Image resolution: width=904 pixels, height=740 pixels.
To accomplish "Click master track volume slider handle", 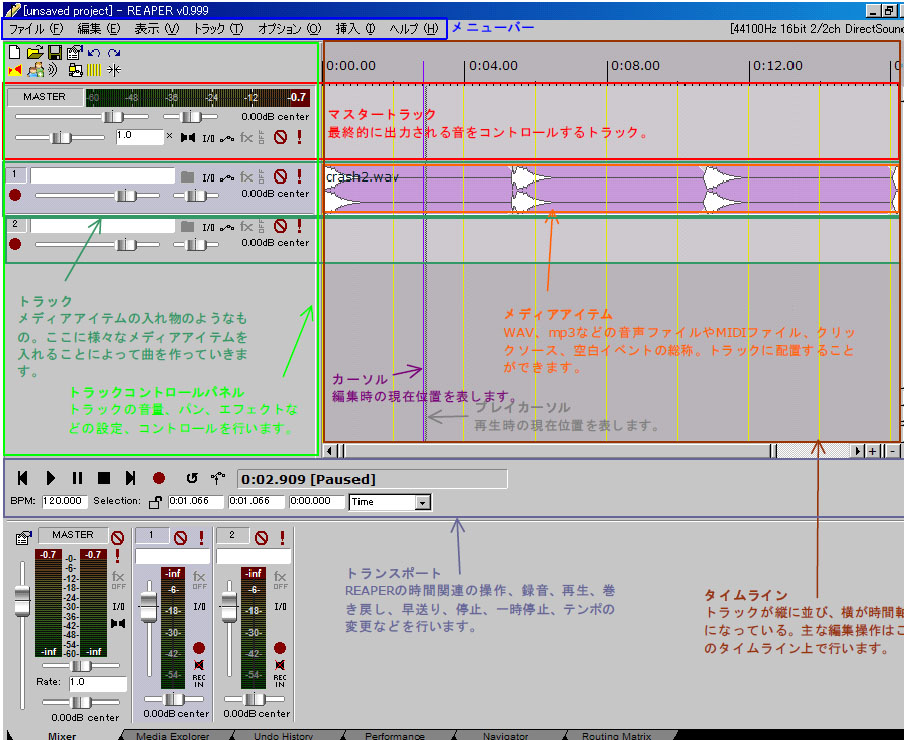I will (113, 117).
